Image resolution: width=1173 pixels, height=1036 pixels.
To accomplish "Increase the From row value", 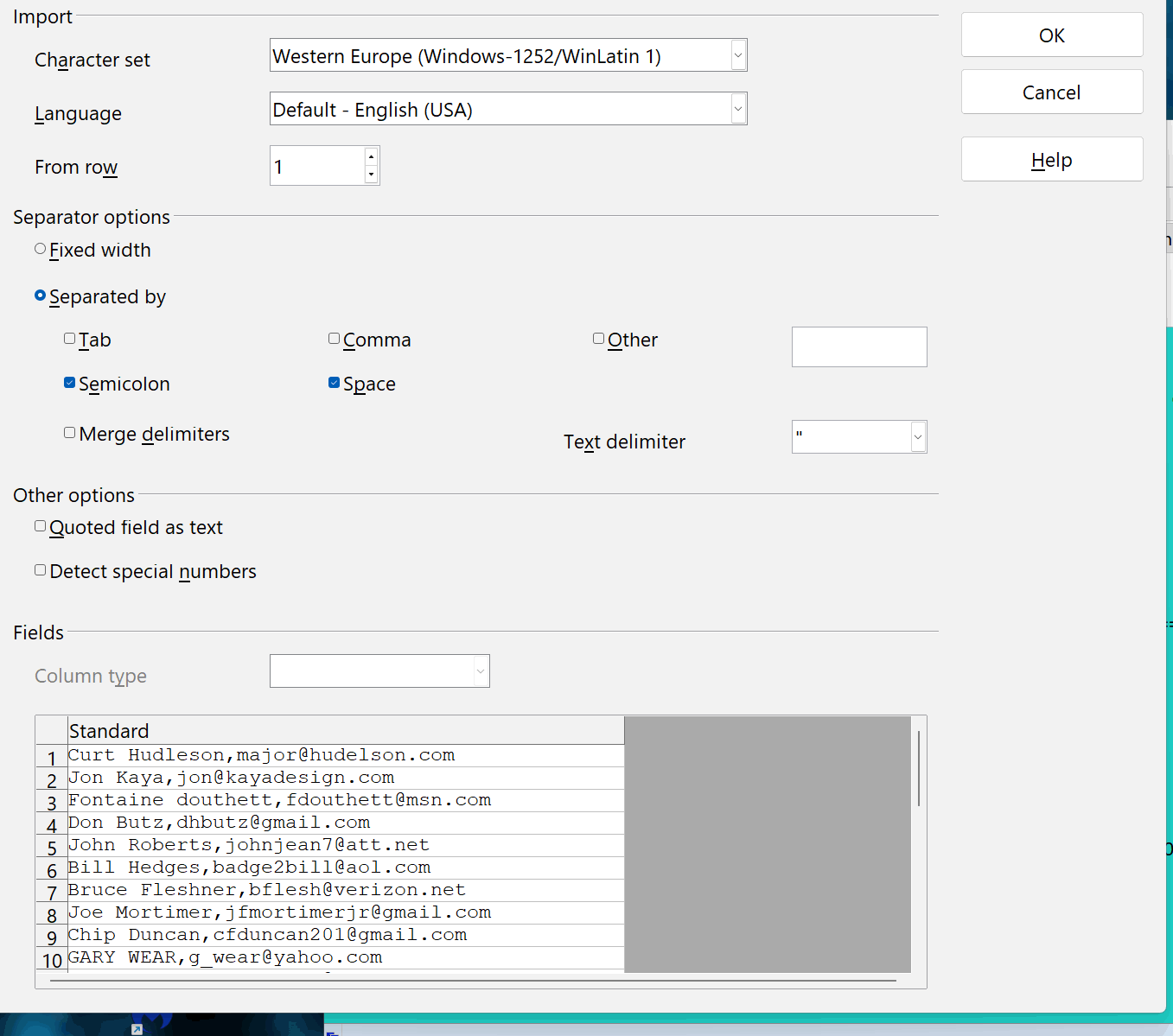I will (x=371, y=156).
